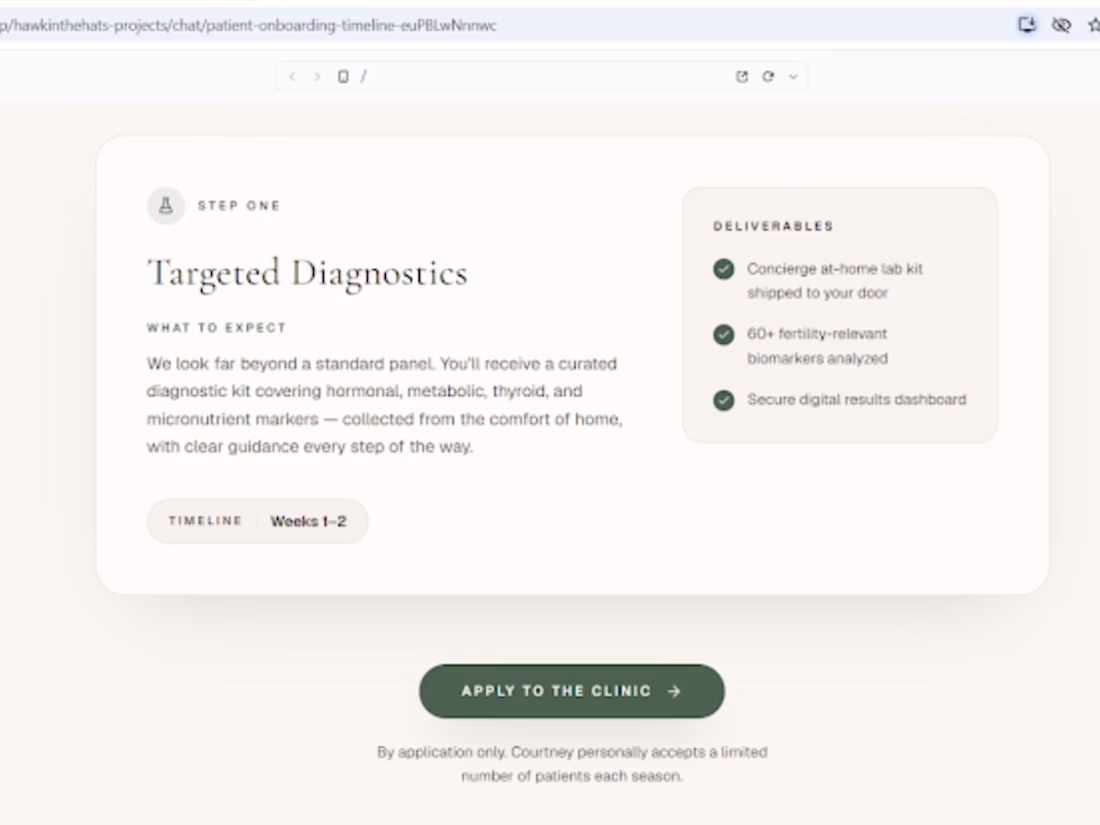Click the bookmark star icon in the address bar
This screenshot has height=825, width=1100.
tap(1094, 25)
